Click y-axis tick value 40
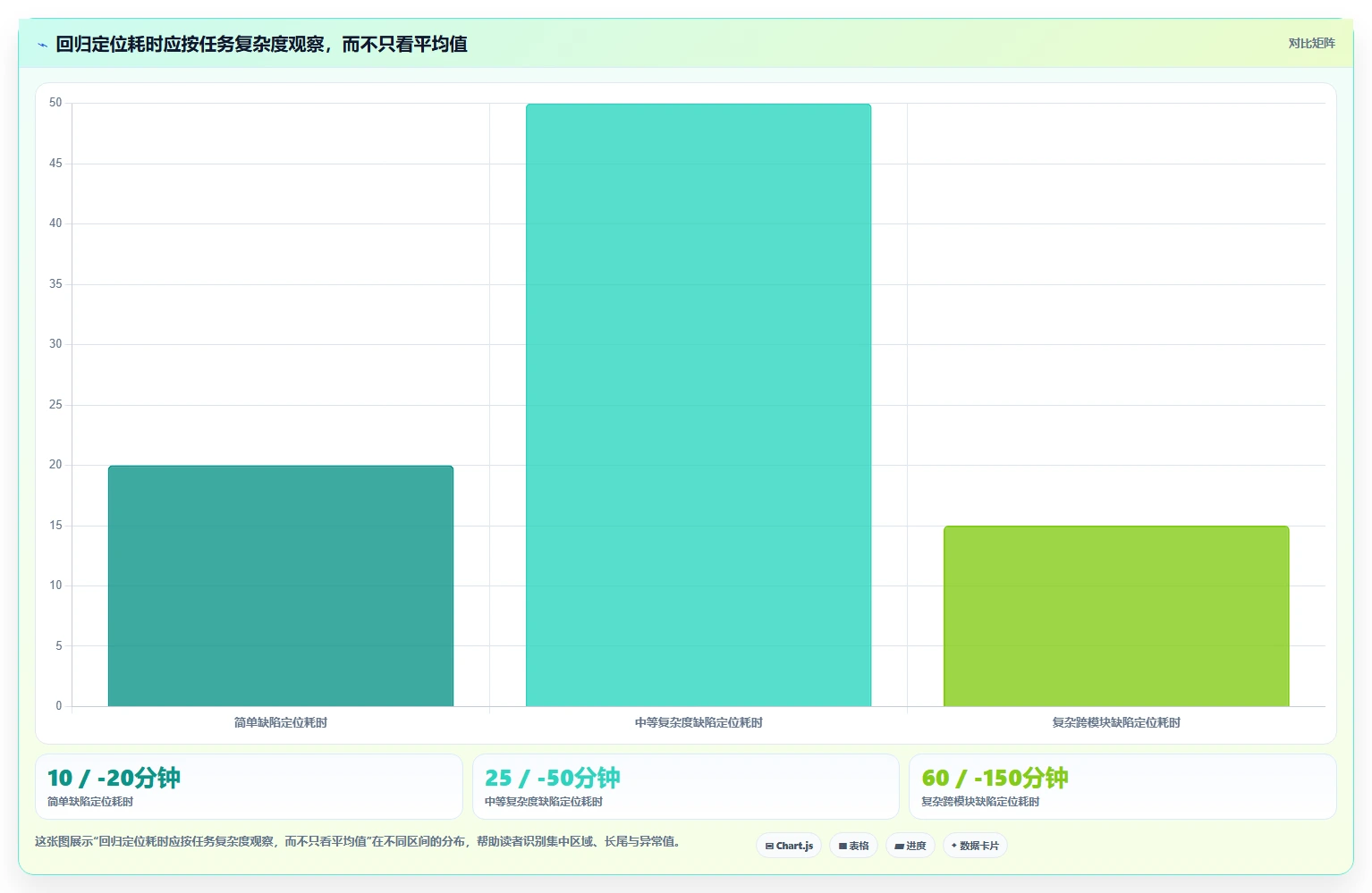Image resolution: width=1372 pixels, height=893 pixels. [55, 223]
